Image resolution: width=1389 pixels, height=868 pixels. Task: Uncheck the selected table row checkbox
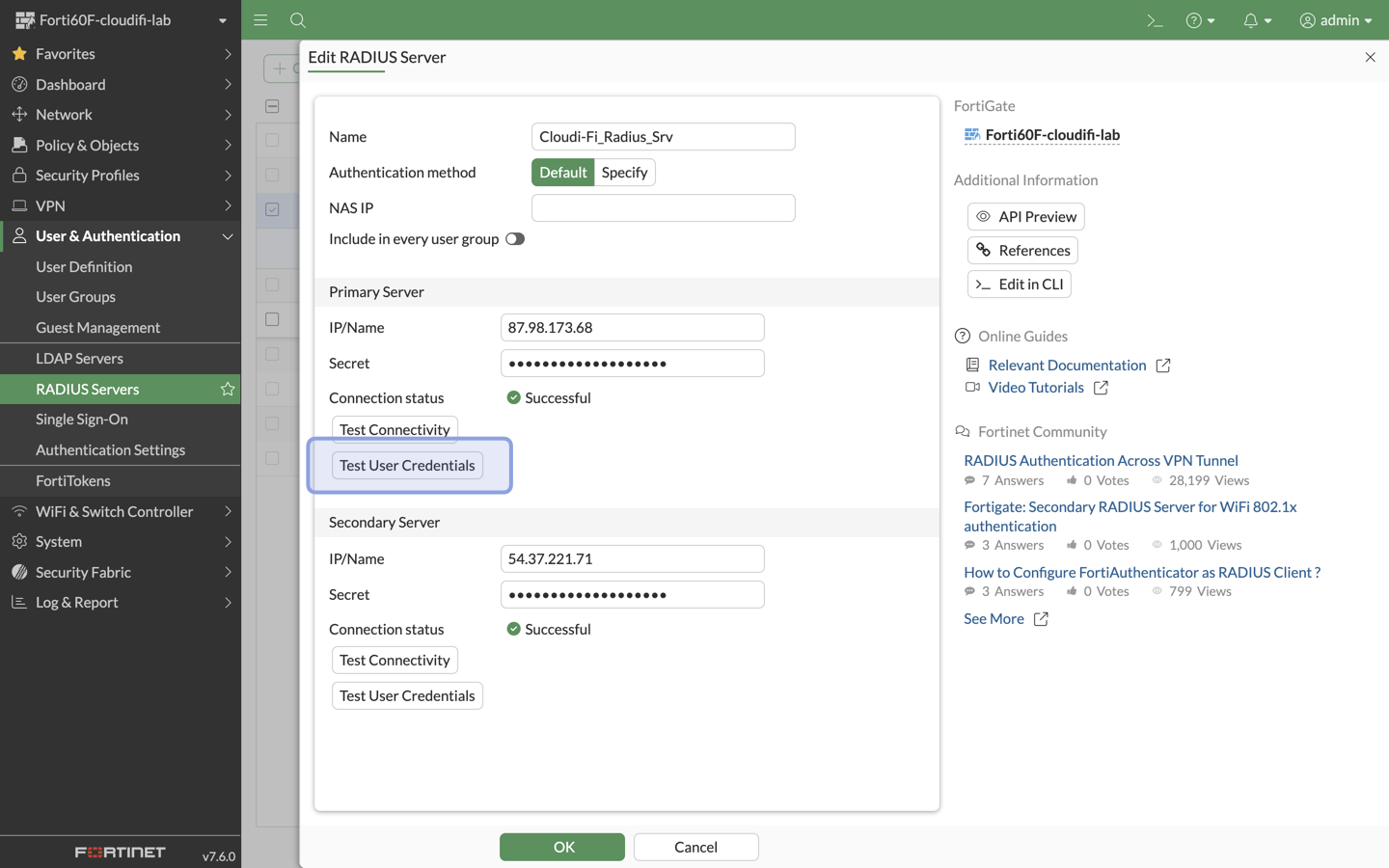(273, 208)
